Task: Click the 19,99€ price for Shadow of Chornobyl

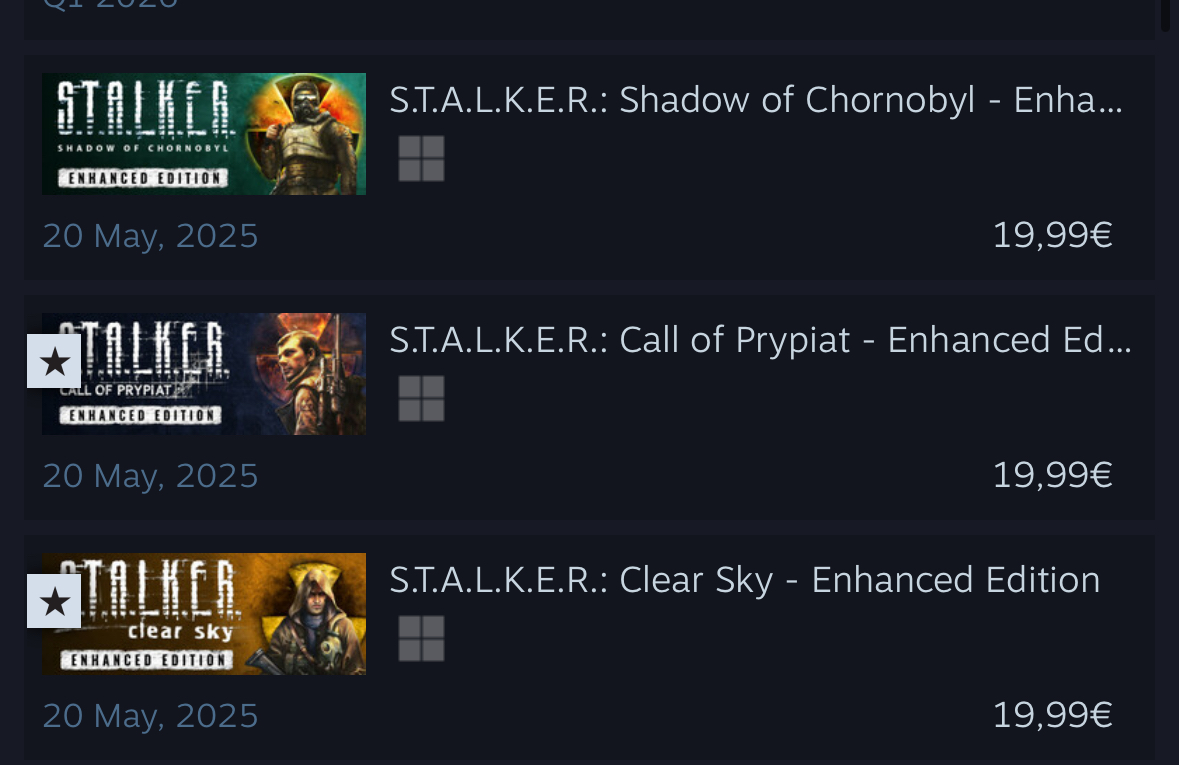Action: [1052, 235]
